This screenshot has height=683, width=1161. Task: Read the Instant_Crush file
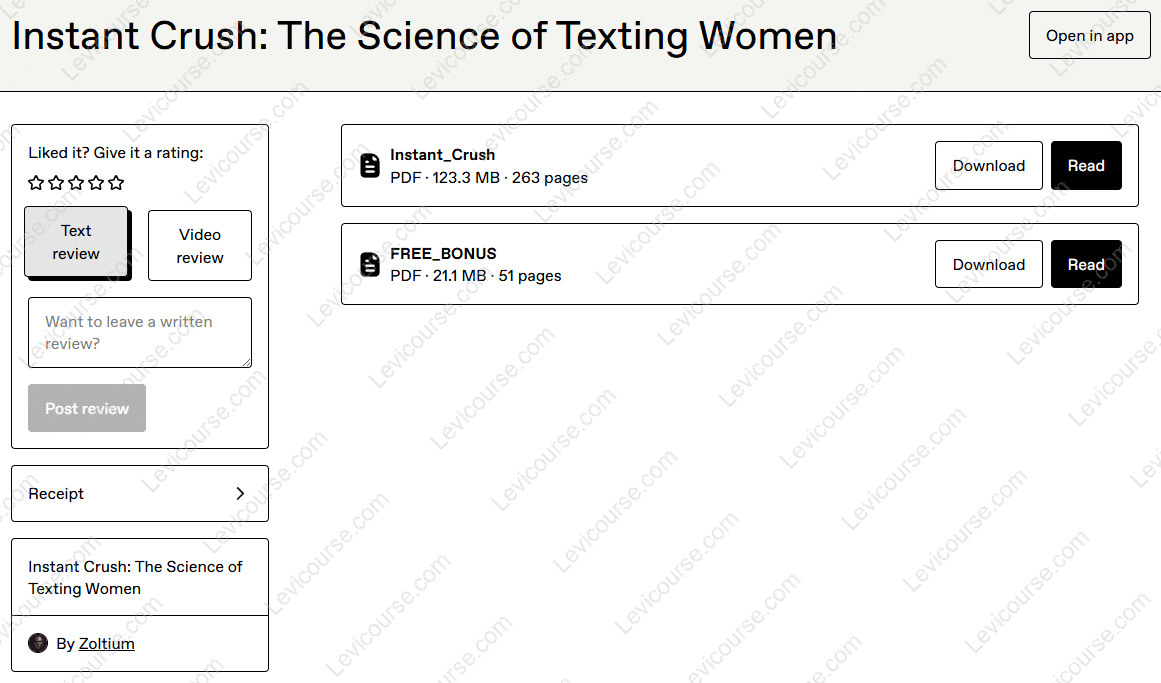coord(1086,166)
